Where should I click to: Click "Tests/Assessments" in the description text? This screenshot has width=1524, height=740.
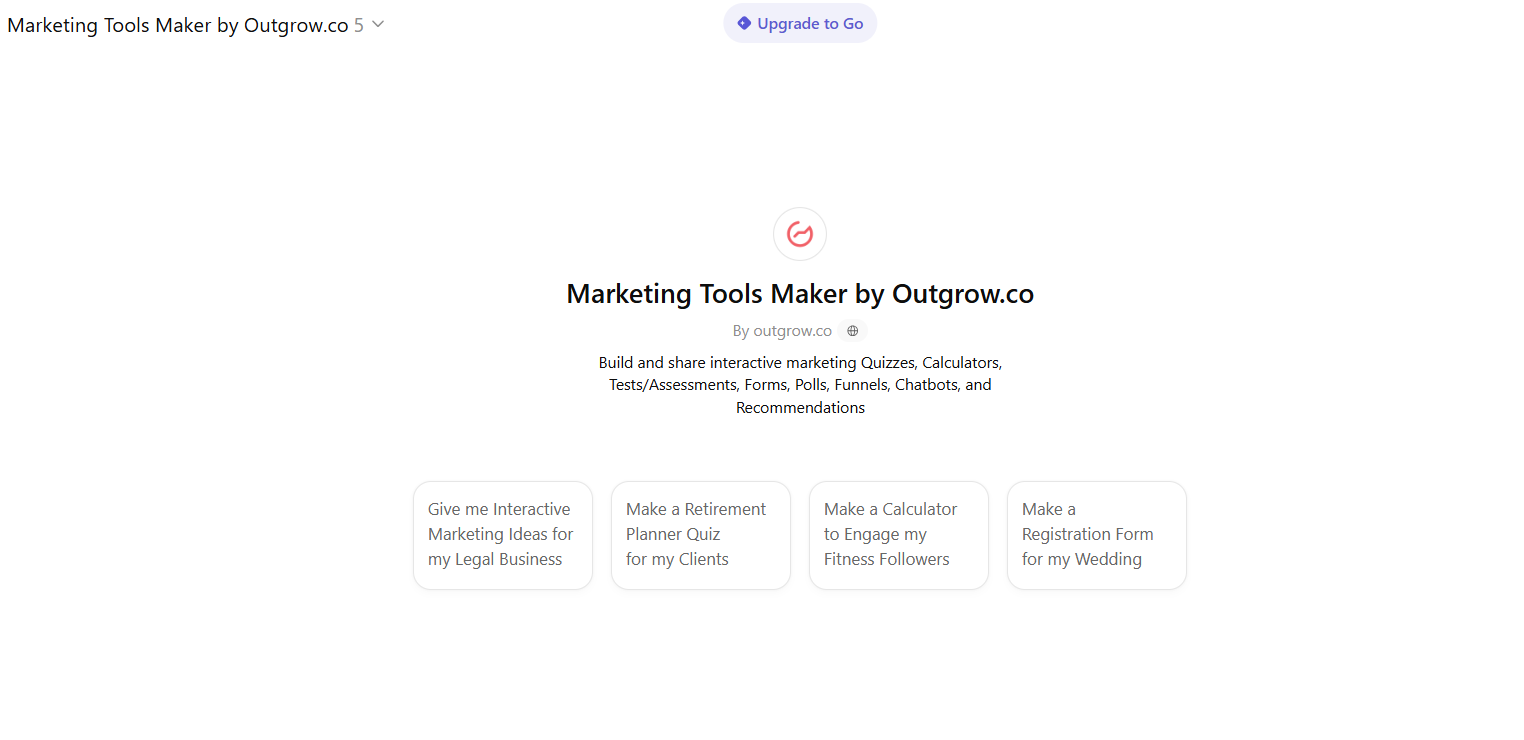pyautogui.click(x=674, y=384)
